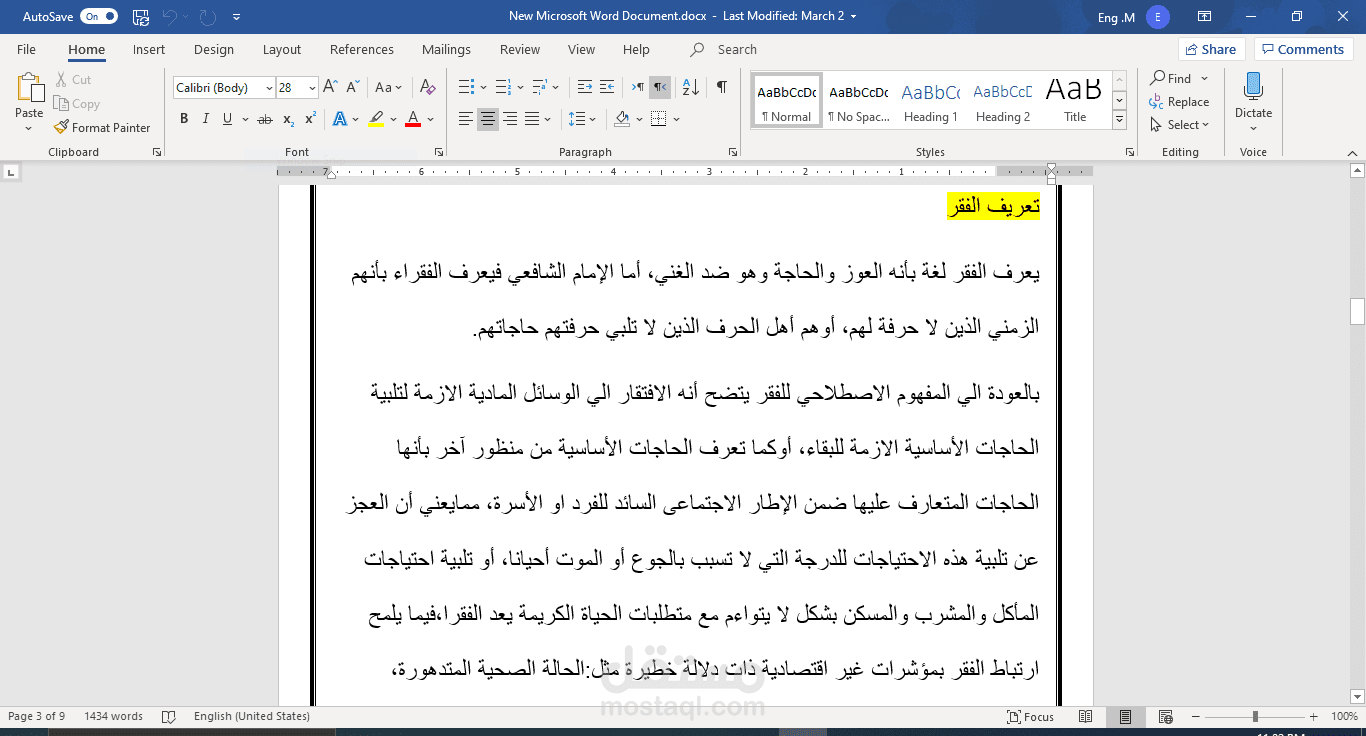1366x736 pixels.
Task: Toggle right-to-left text direction
Action: coord(660,88)
